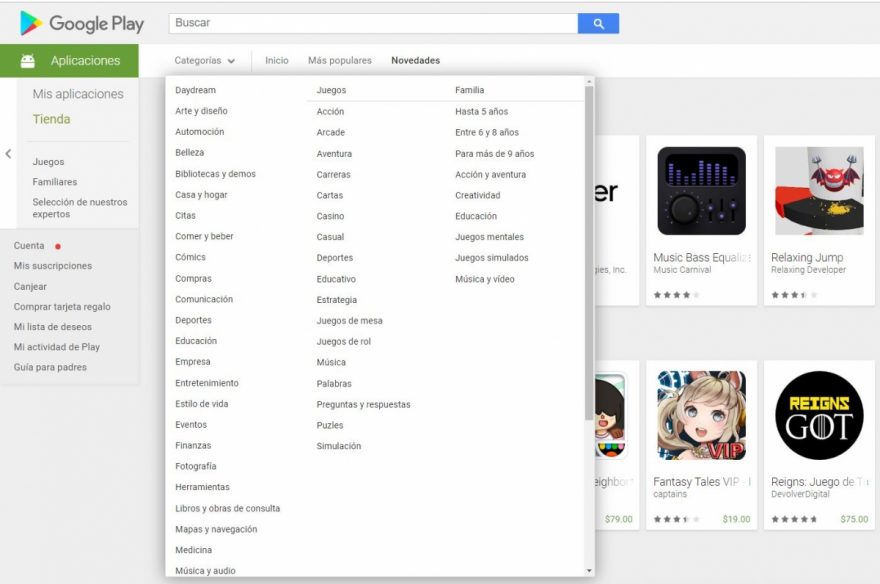Open Relaxing Jump app icon
The image size is (880, 584).
pos(819,191)
